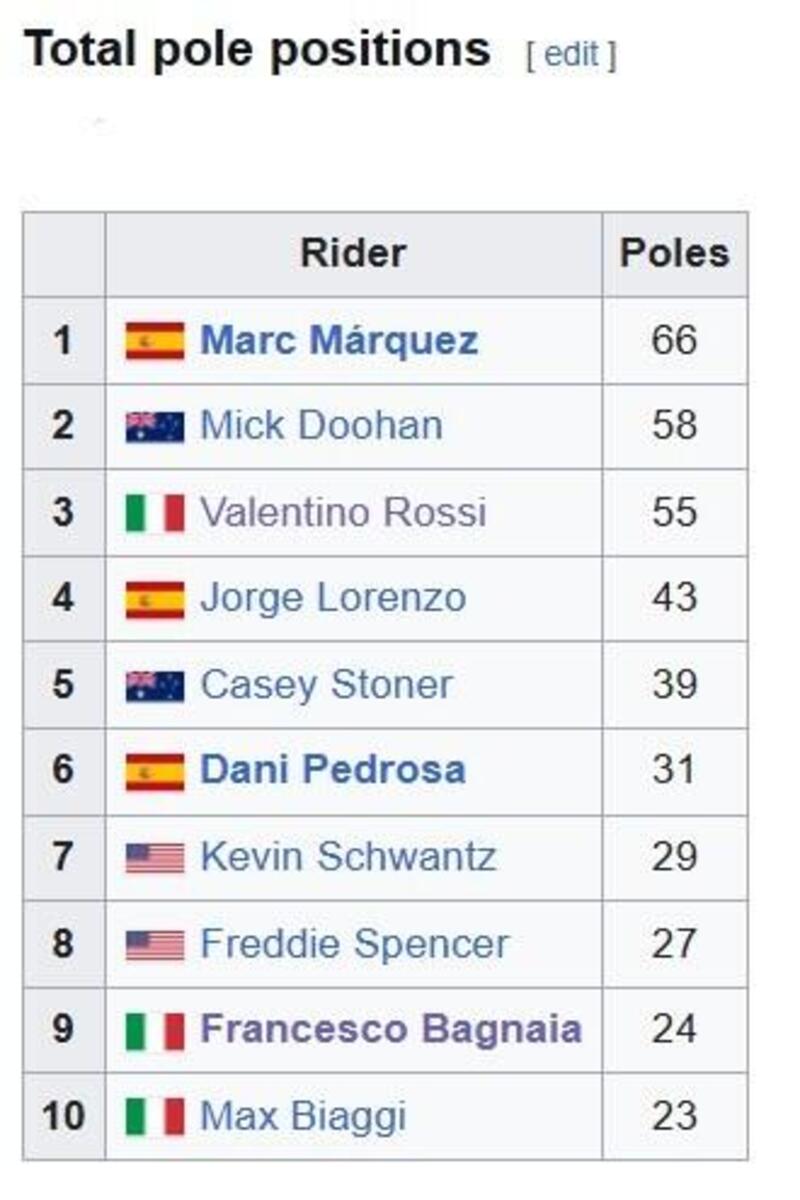Click the Spanish flag beside Jorge Lorenzo
Image resolution: width=800 pixels, height=1200 pixels.
[x=155, y=600]
